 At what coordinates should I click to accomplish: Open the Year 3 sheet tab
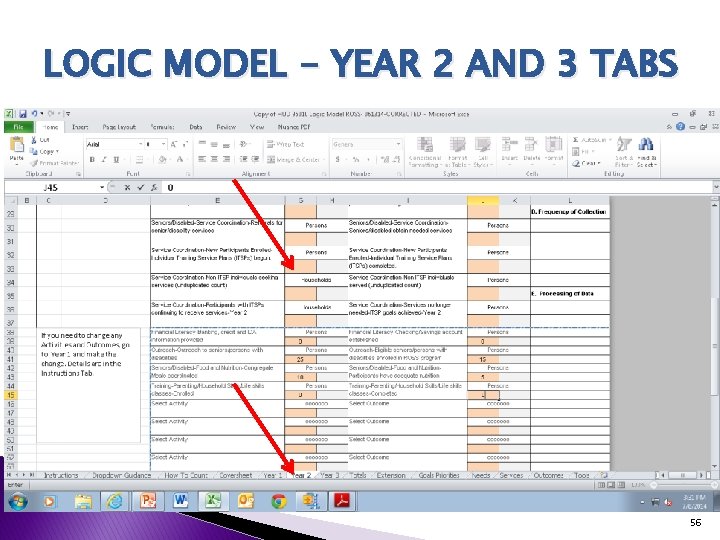point(329,475)
